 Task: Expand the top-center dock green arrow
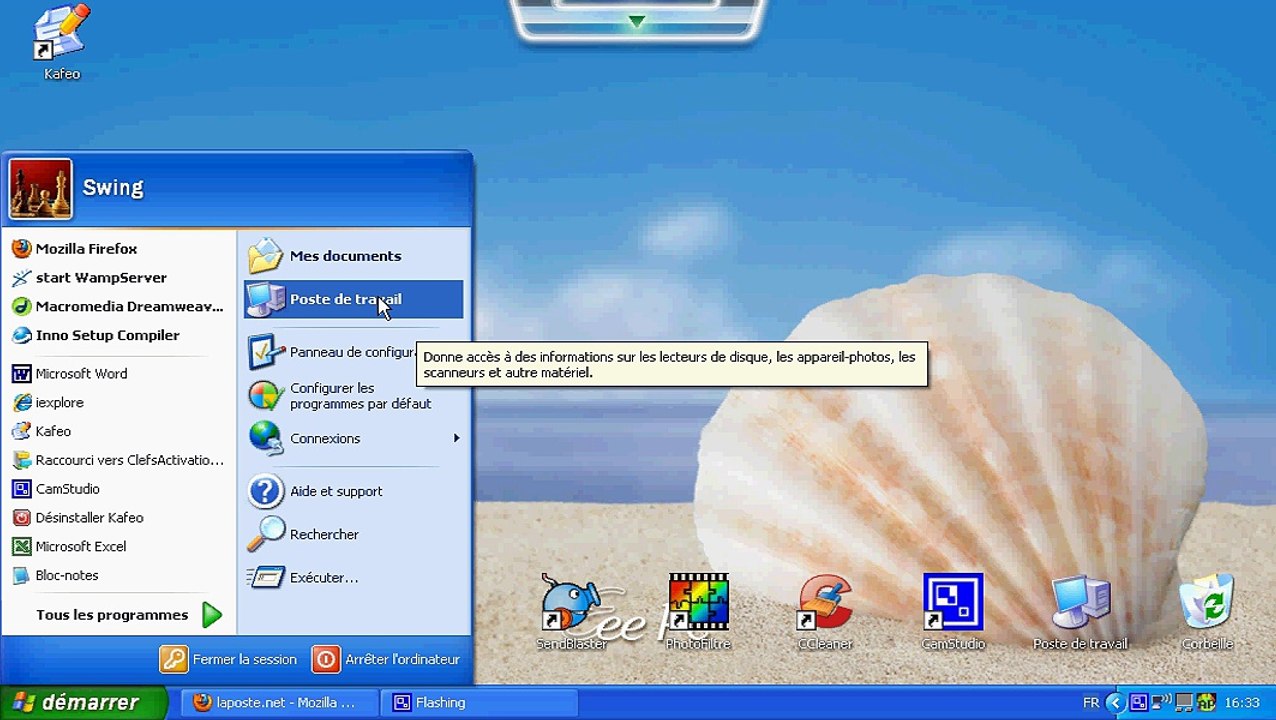637,21
